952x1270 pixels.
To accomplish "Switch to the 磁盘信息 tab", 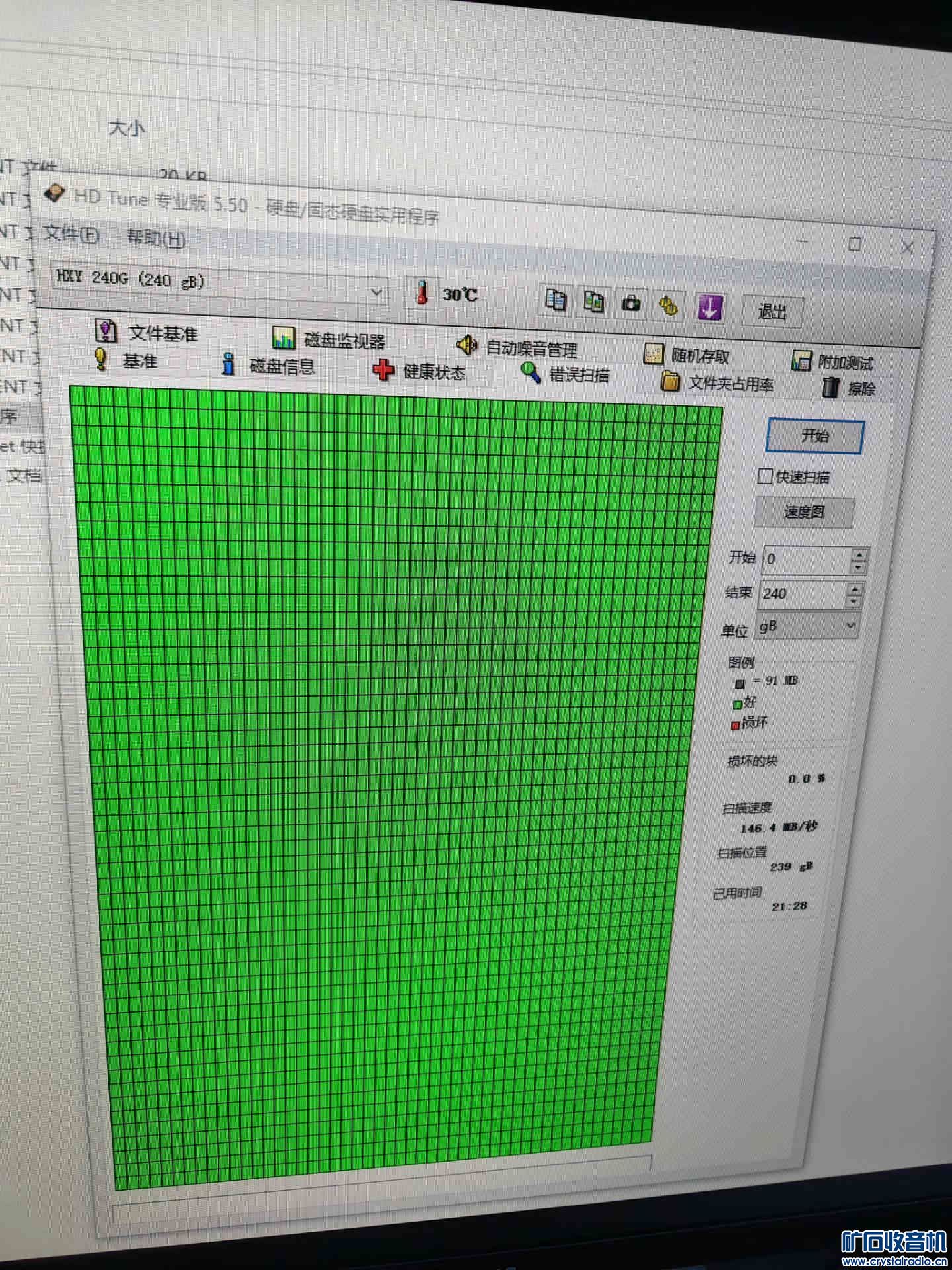I will point(268,365).
